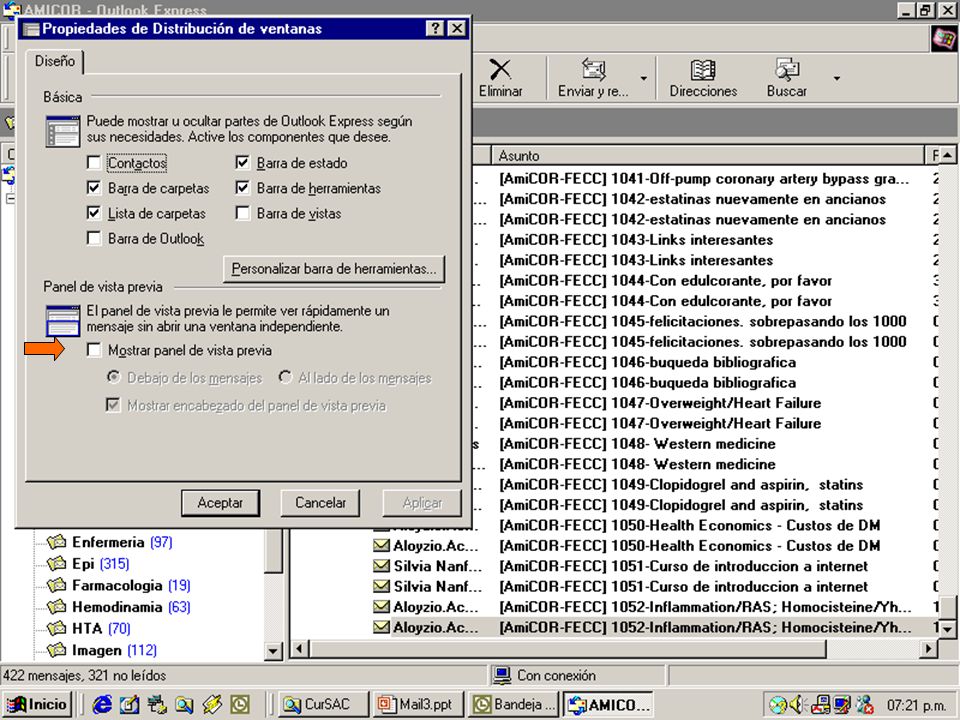Open the Enfermeria (97) folder
Image resolution: width=960 pixels, height=720 pixels.
tap(122, 542)
